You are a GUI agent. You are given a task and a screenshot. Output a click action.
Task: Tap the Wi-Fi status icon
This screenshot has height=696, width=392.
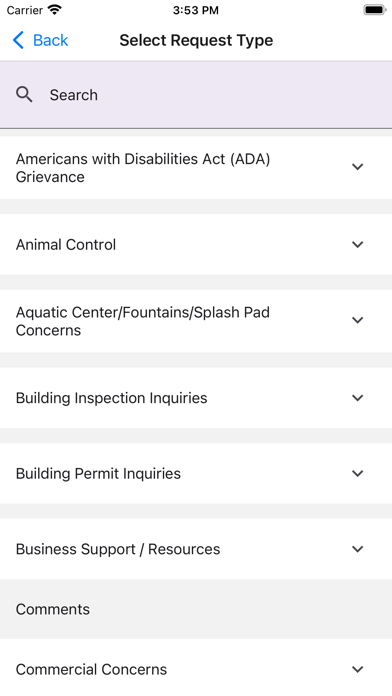coord(55,10)
